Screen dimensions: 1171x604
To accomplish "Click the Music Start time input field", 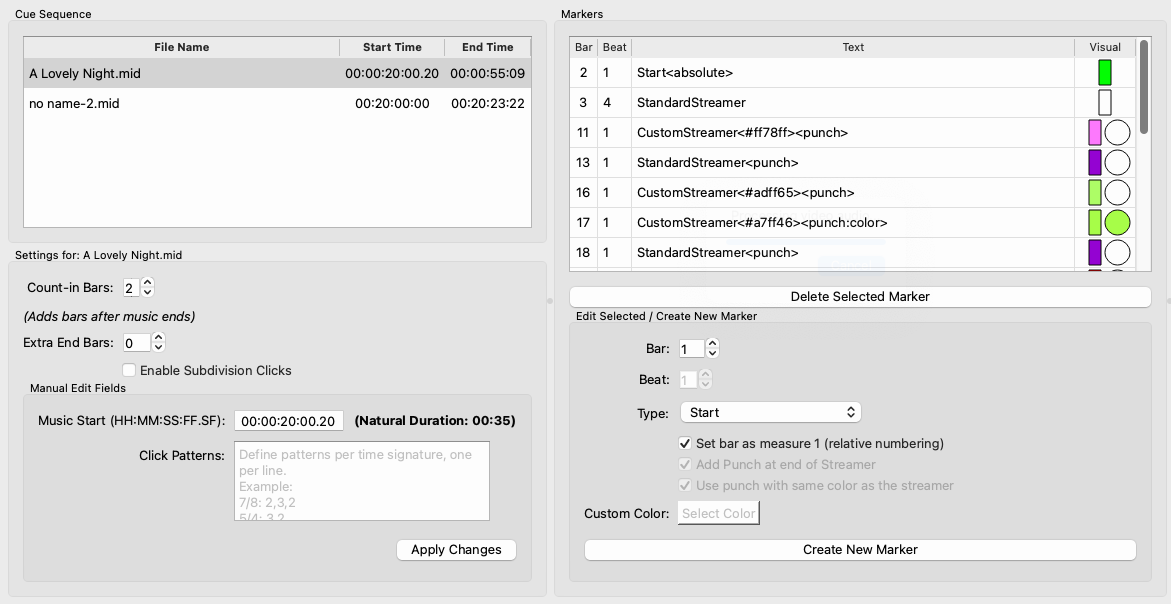I will coord(290,420).
